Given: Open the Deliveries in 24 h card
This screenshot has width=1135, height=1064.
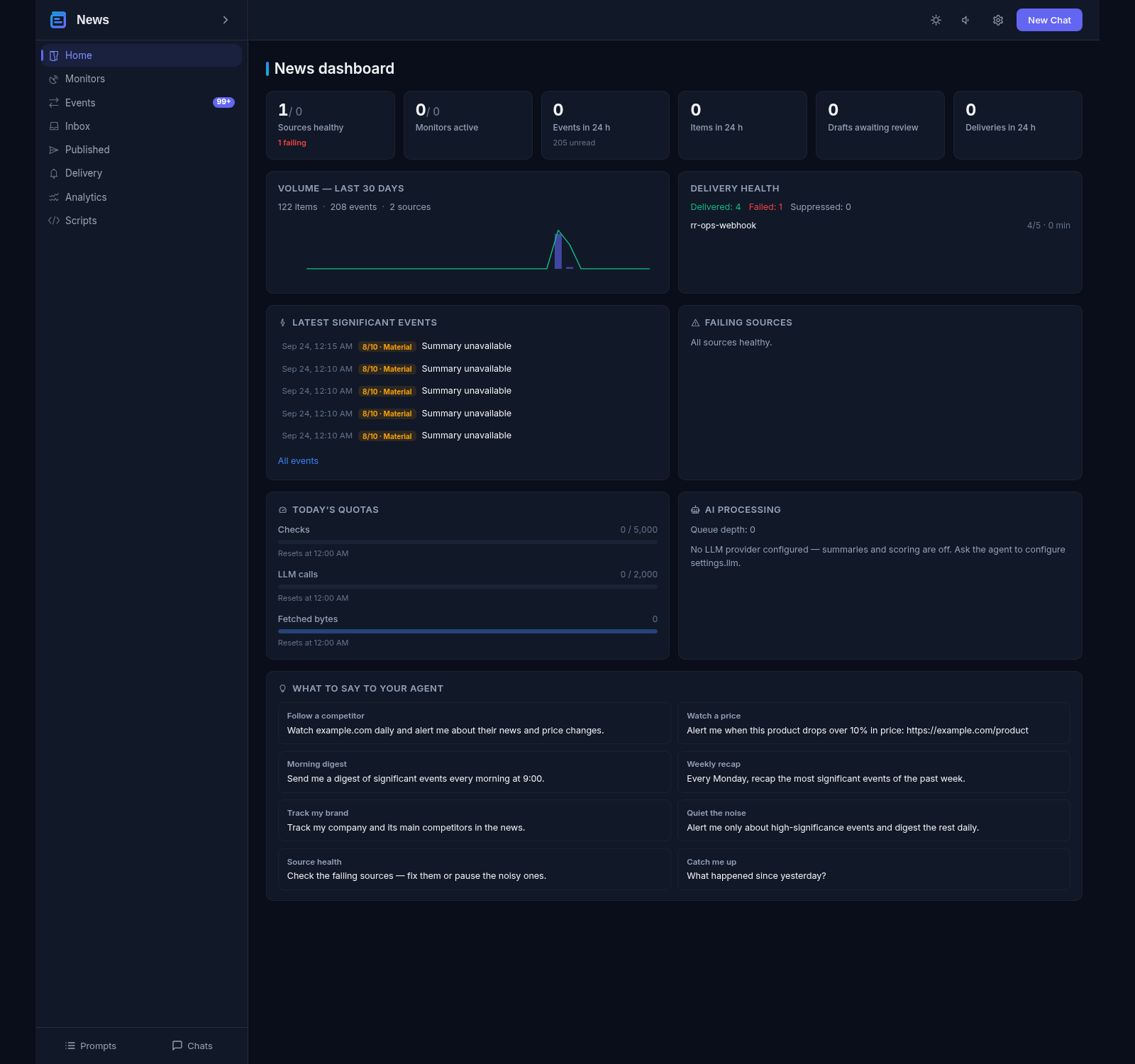Looking at the screenshot, I should [x=1018, y=125].
